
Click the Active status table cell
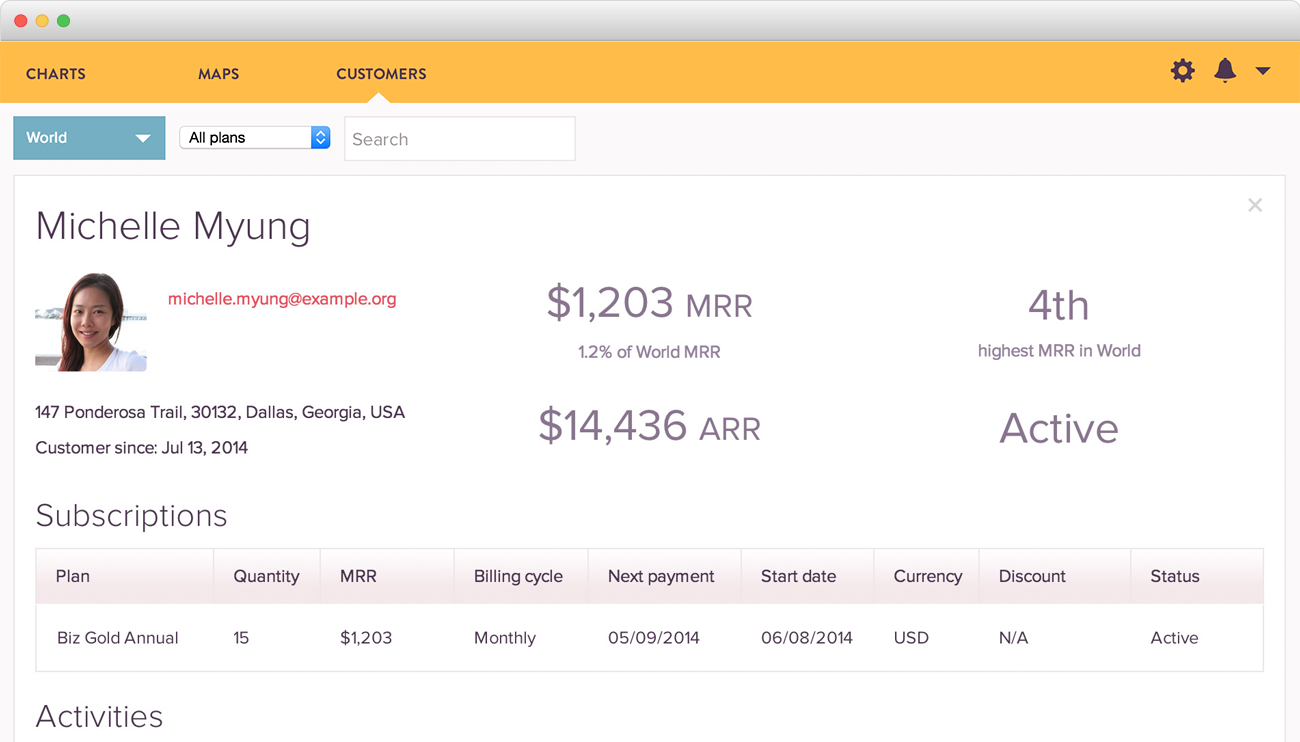(x=1174, y=638)
